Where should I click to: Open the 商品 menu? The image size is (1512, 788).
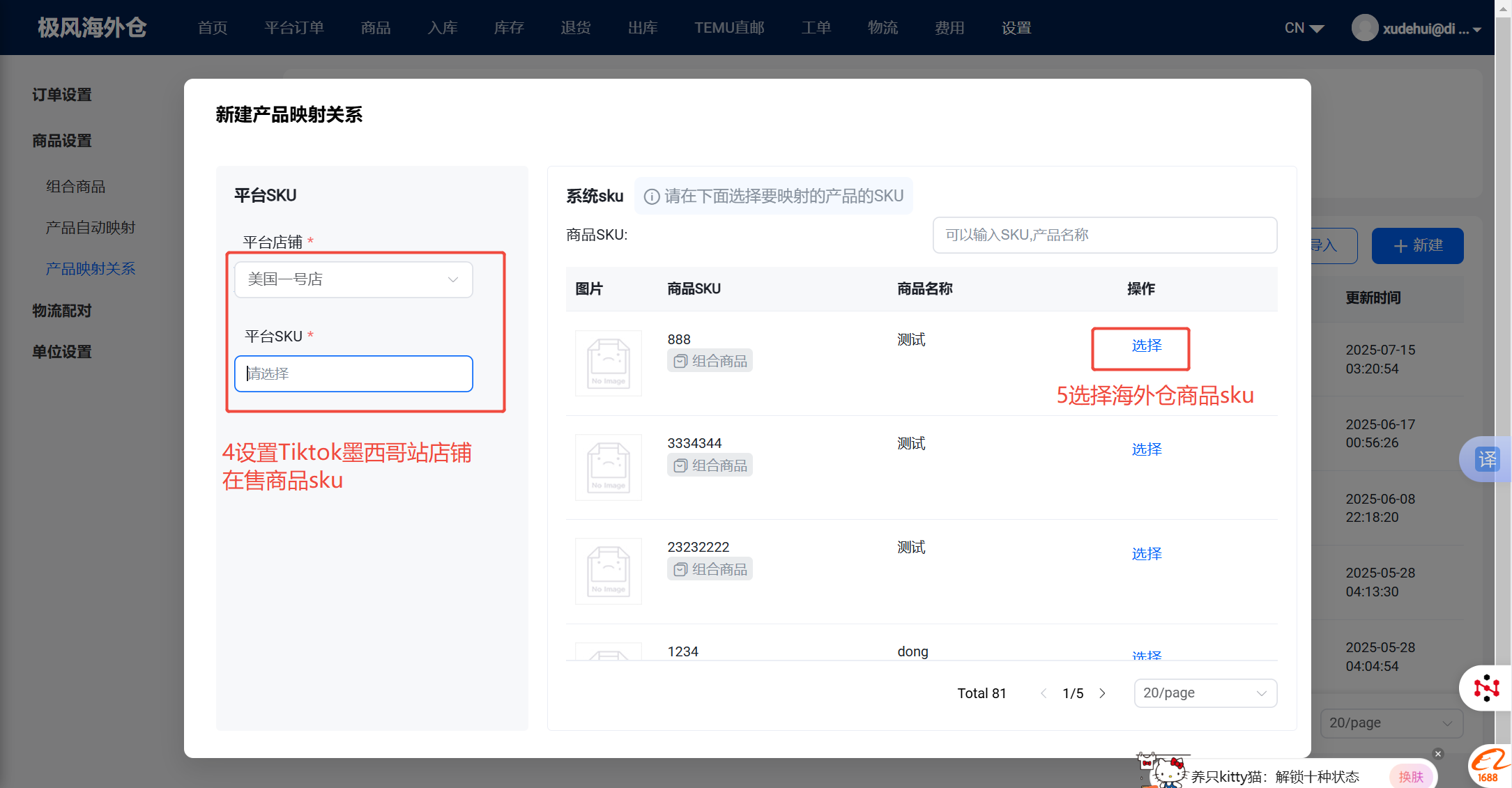point(376,28)
